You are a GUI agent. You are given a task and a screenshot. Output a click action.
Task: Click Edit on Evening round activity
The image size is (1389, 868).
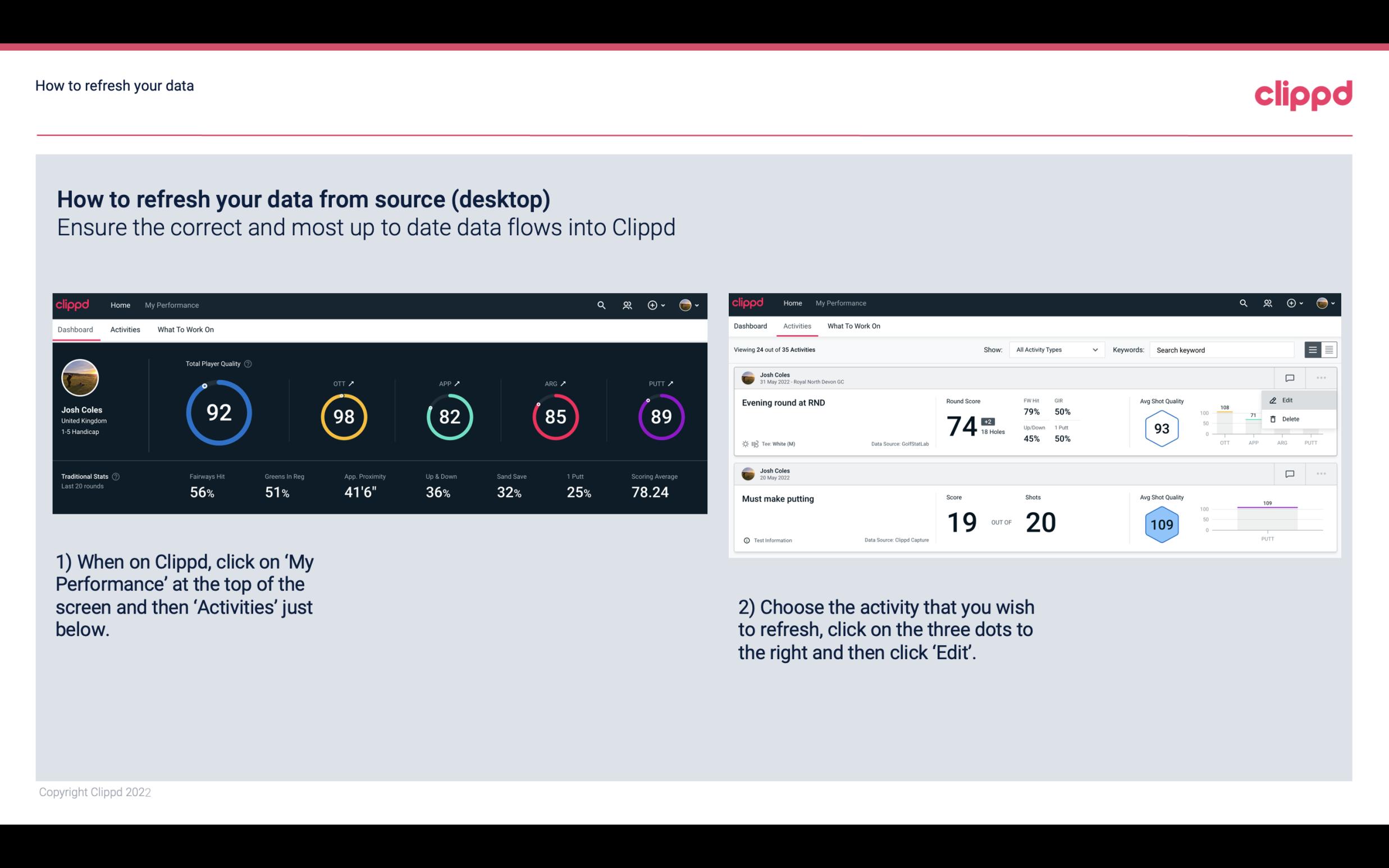click(1289, 399)
